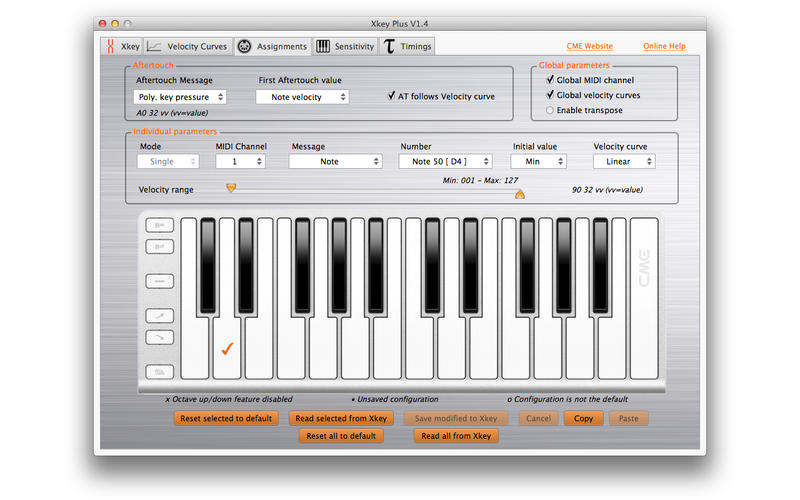Screen dimensions: 800x500
Task: Click the Octave up button on the keyboard
Action: [x=160, y=225]
